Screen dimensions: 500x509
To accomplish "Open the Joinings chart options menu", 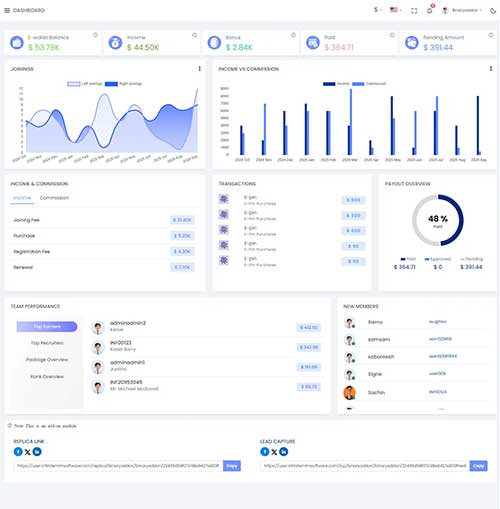I will tap(200, 68).
